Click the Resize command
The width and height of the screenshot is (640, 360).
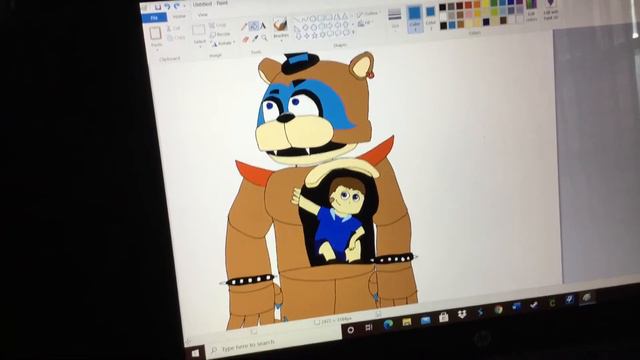click(220, 34)
